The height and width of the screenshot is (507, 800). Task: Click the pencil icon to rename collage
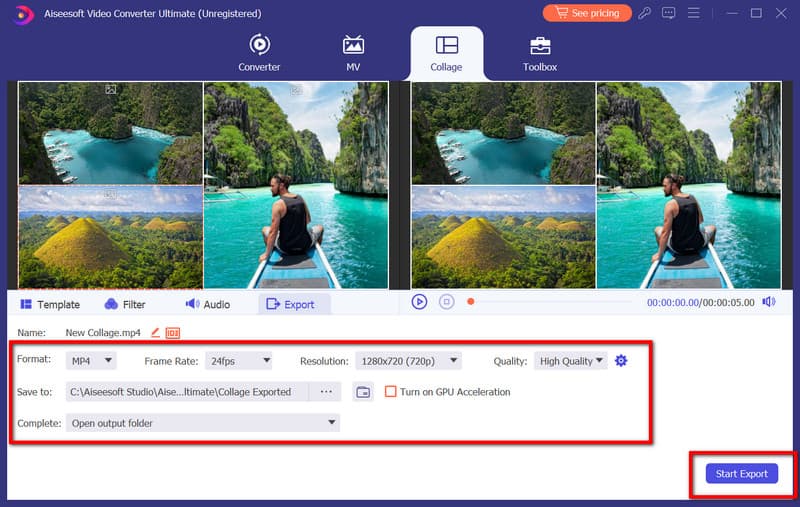coord(155,332)
